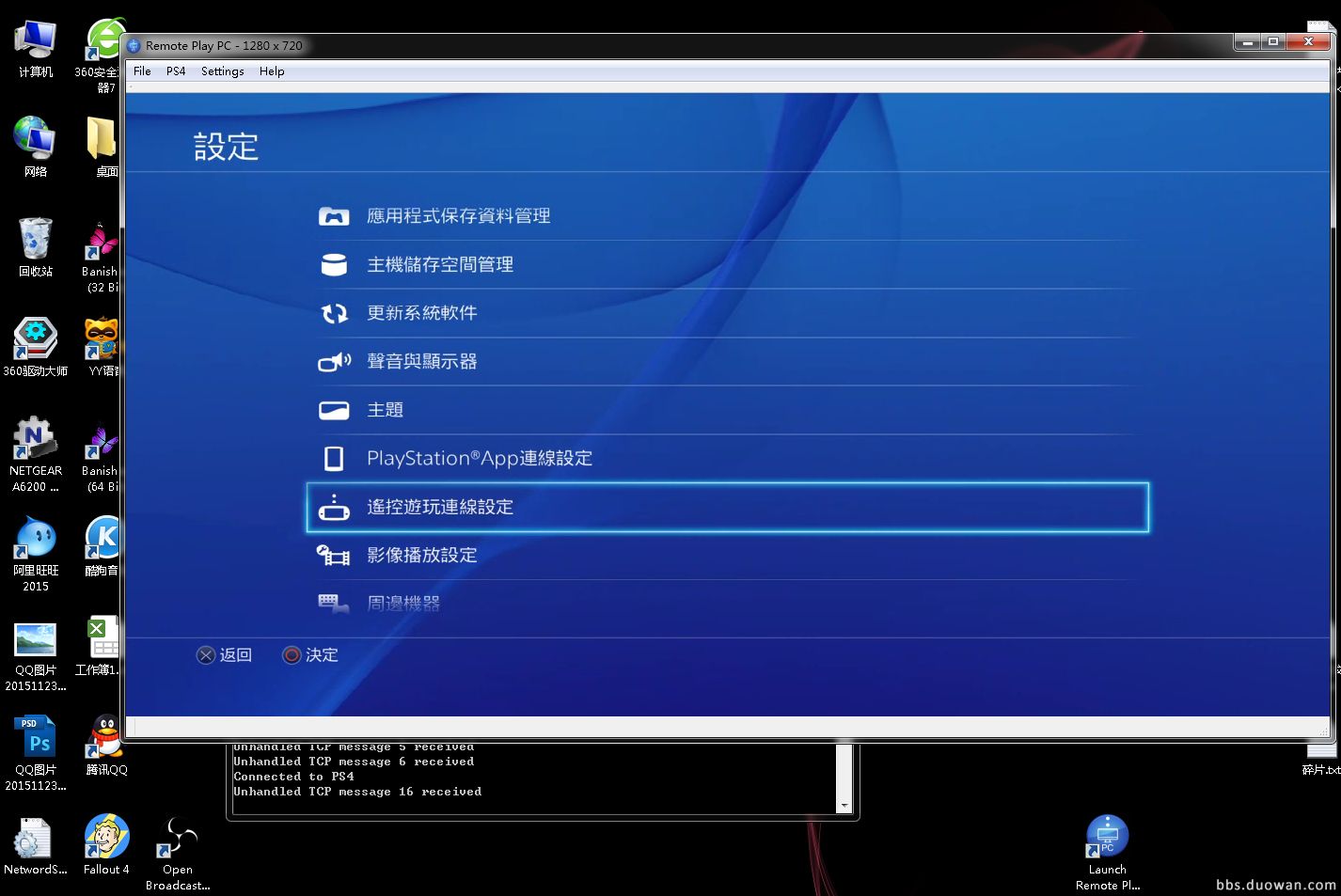Open the File menu
The height and width of the screenshot is (896, 1341).
[x=142, y=71]
